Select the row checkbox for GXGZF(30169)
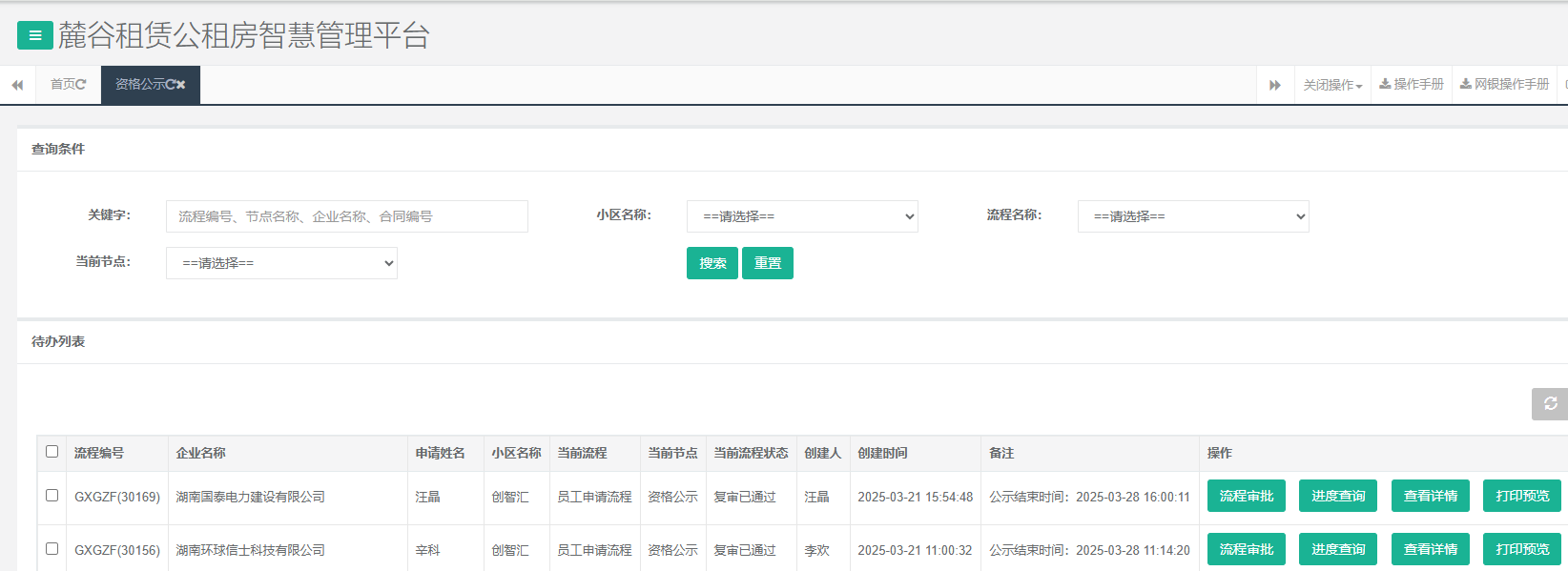The height and width of the screenshot is (571, 1568). (x=52, y=496)
